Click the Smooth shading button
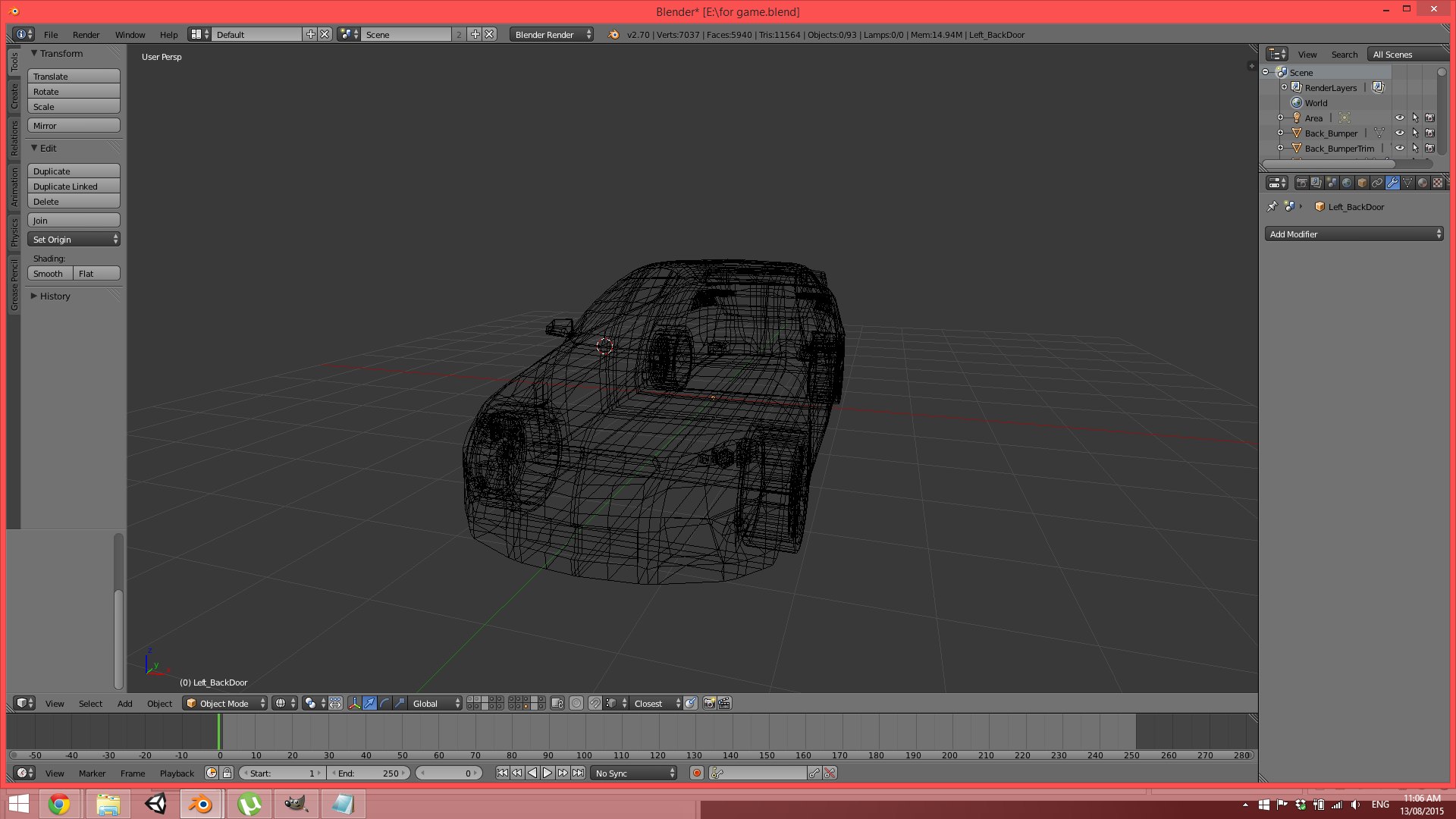 tap(50, 273)
